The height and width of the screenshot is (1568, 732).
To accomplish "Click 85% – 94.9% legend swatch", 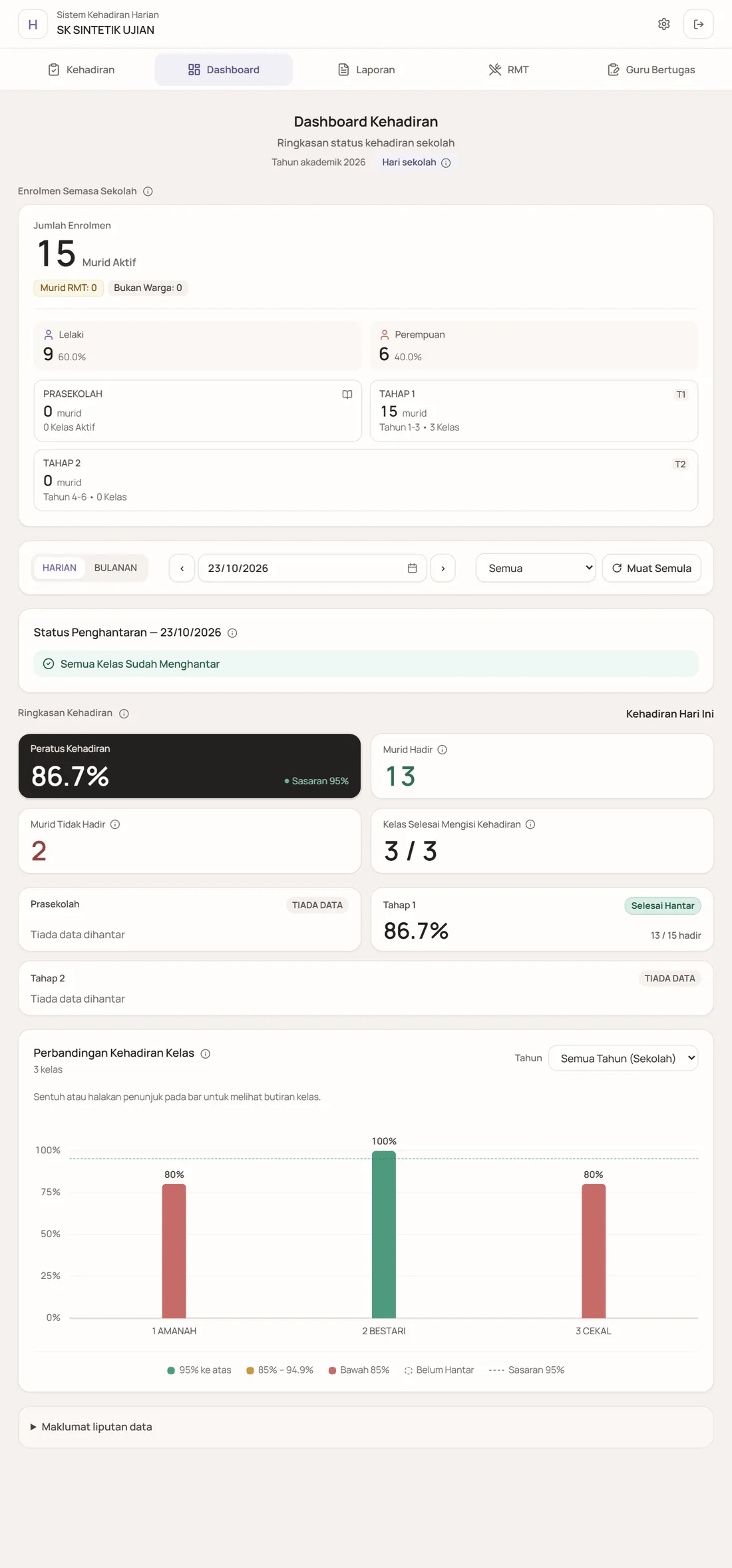I will (x=250, y=1370).
